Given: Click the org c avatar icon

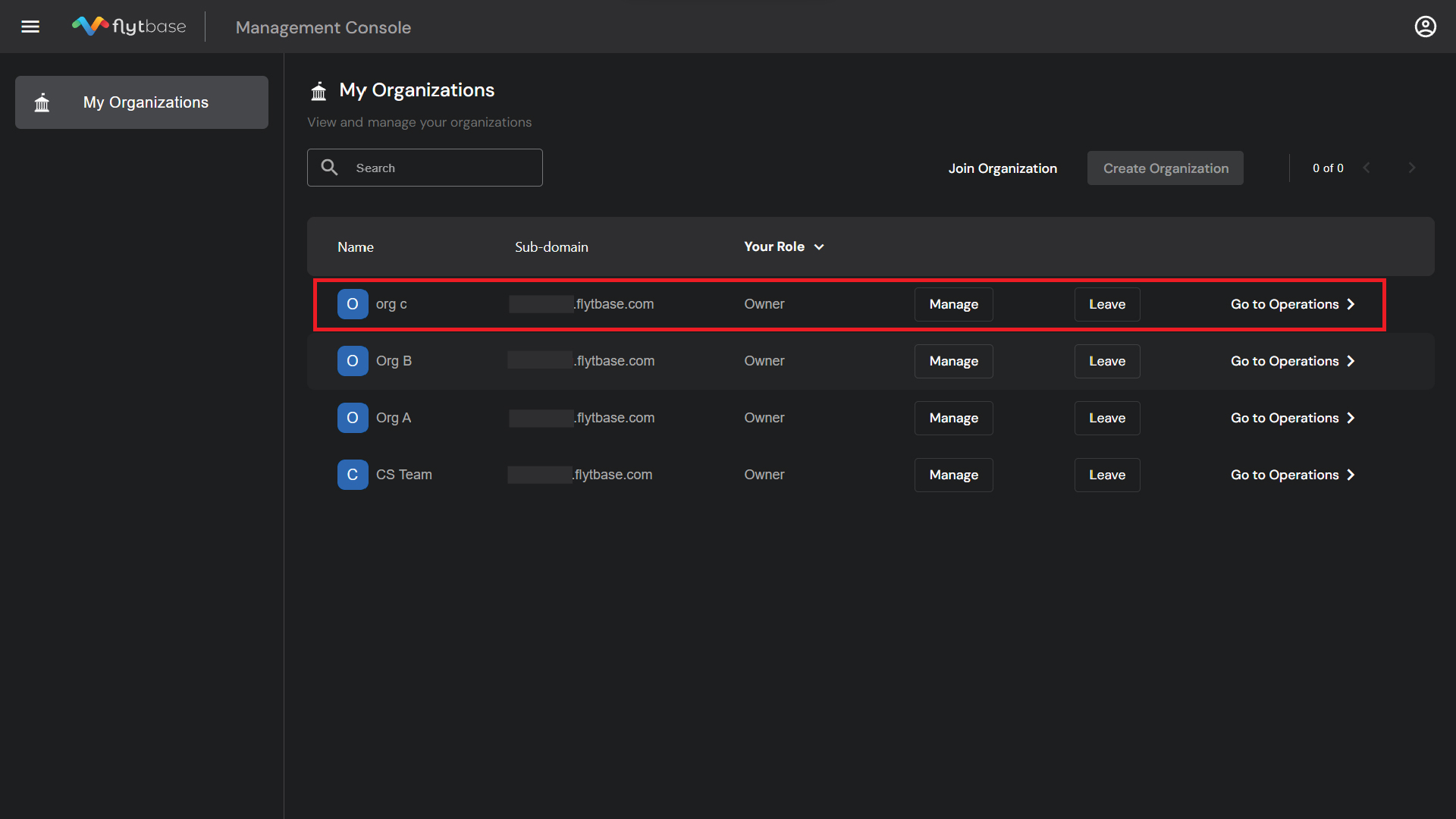Looking at the screenshot, I should tap(353, 304).
